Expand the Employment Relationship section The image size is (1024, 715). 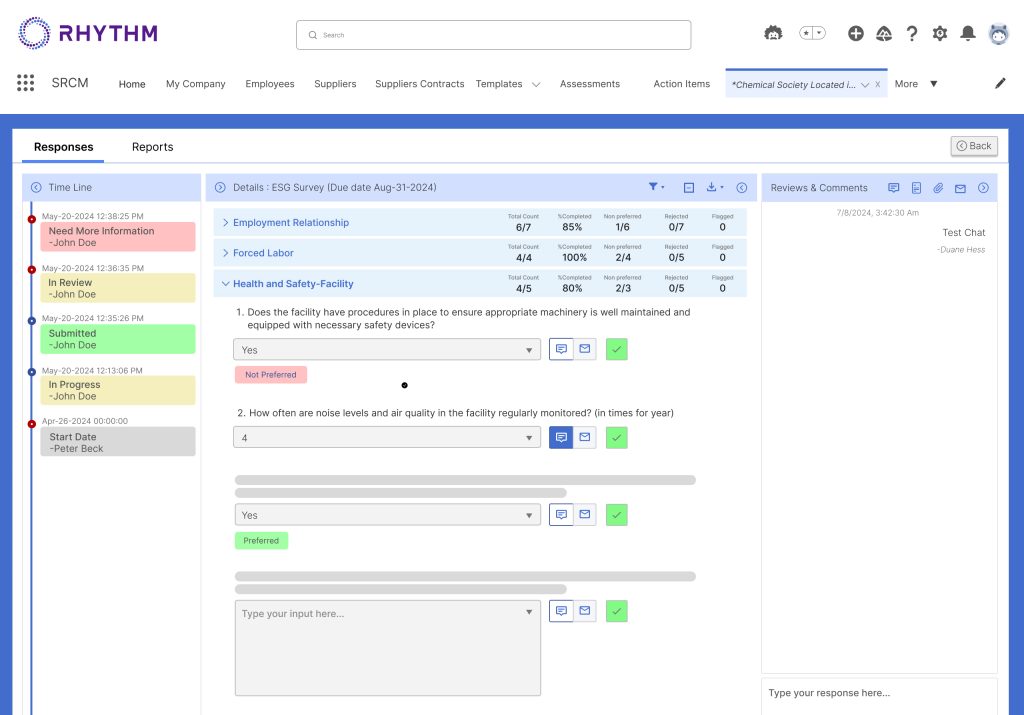coord(226,223)
